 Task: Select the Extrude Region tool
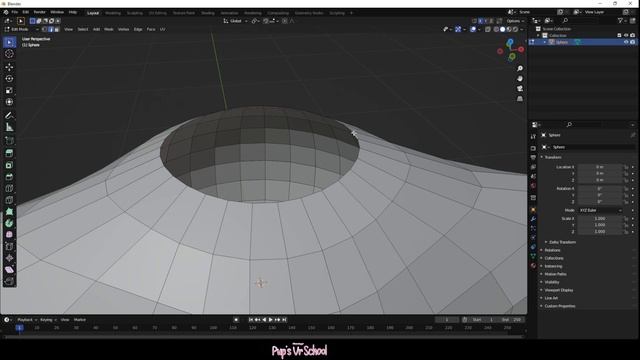9,153
